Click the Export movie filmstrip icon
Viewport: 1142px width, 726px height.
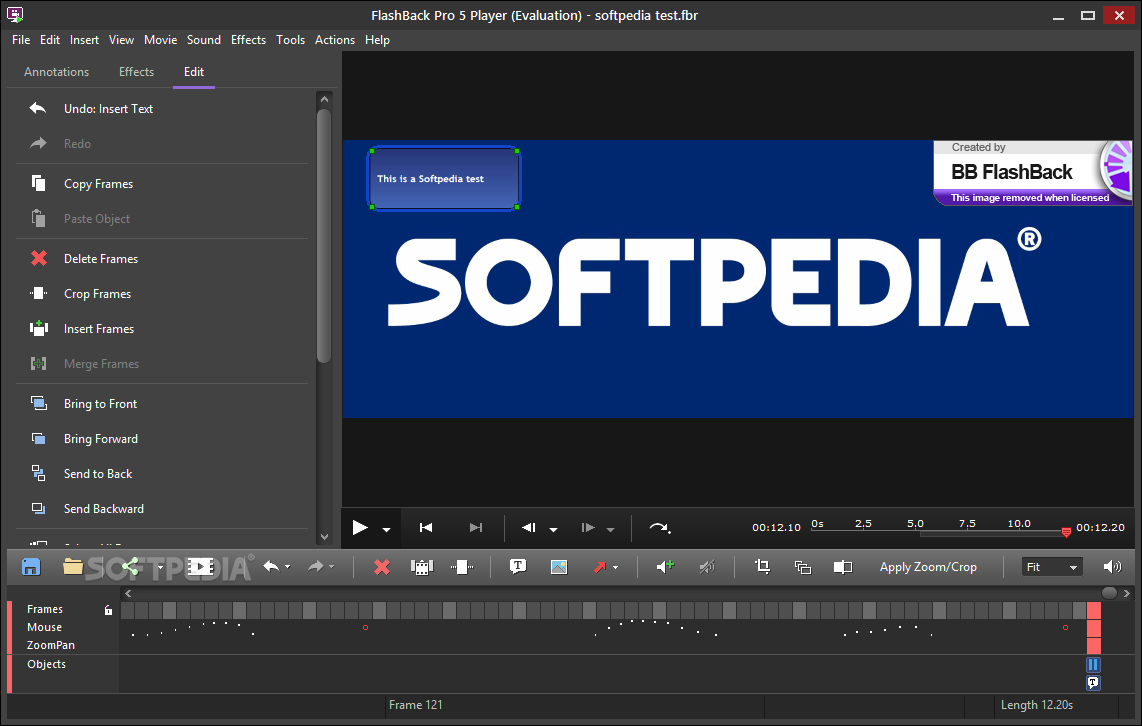(201, 567)
